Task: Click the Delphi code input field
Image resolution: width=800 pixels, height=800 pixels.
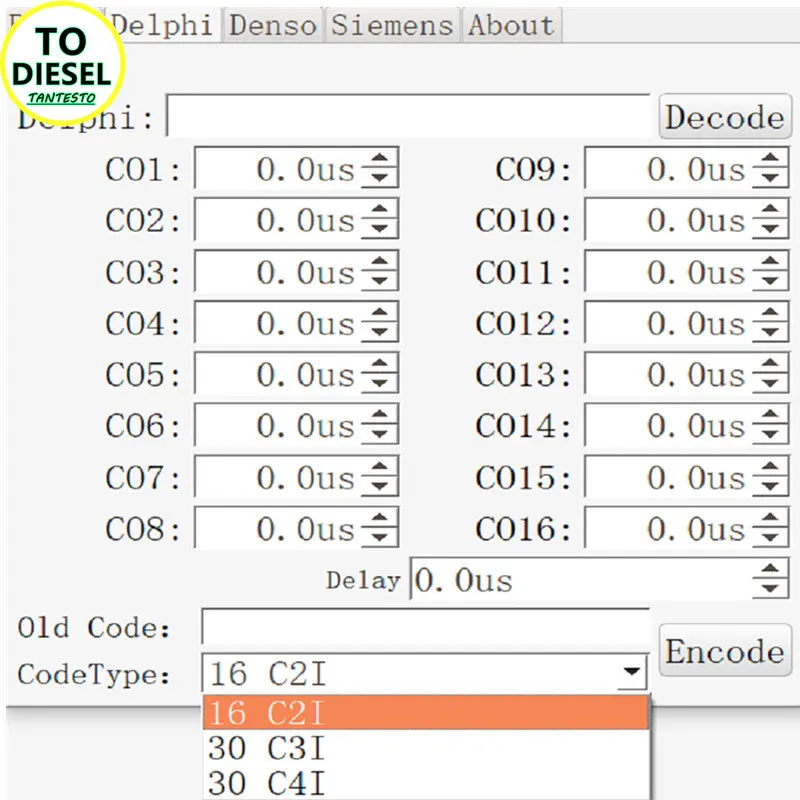Action: [408, 117]
